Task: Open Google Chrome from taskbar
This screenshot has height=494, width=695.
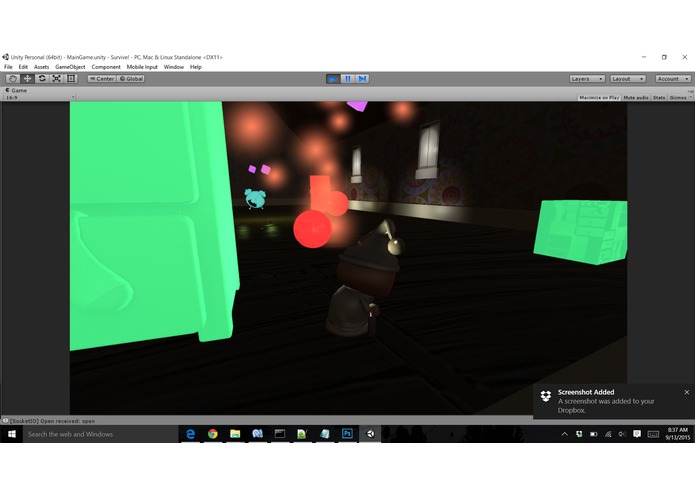Action: pos(213,434)
